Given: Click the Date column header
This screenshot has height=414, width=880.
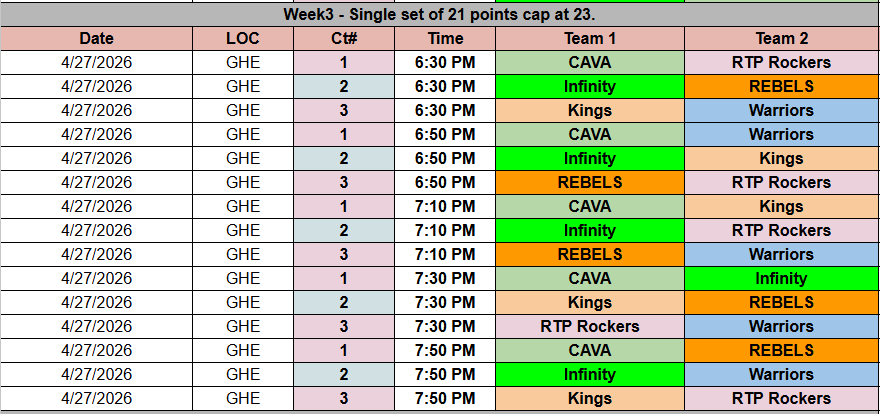Looking at the screenshot, I should tap(97, 39).
